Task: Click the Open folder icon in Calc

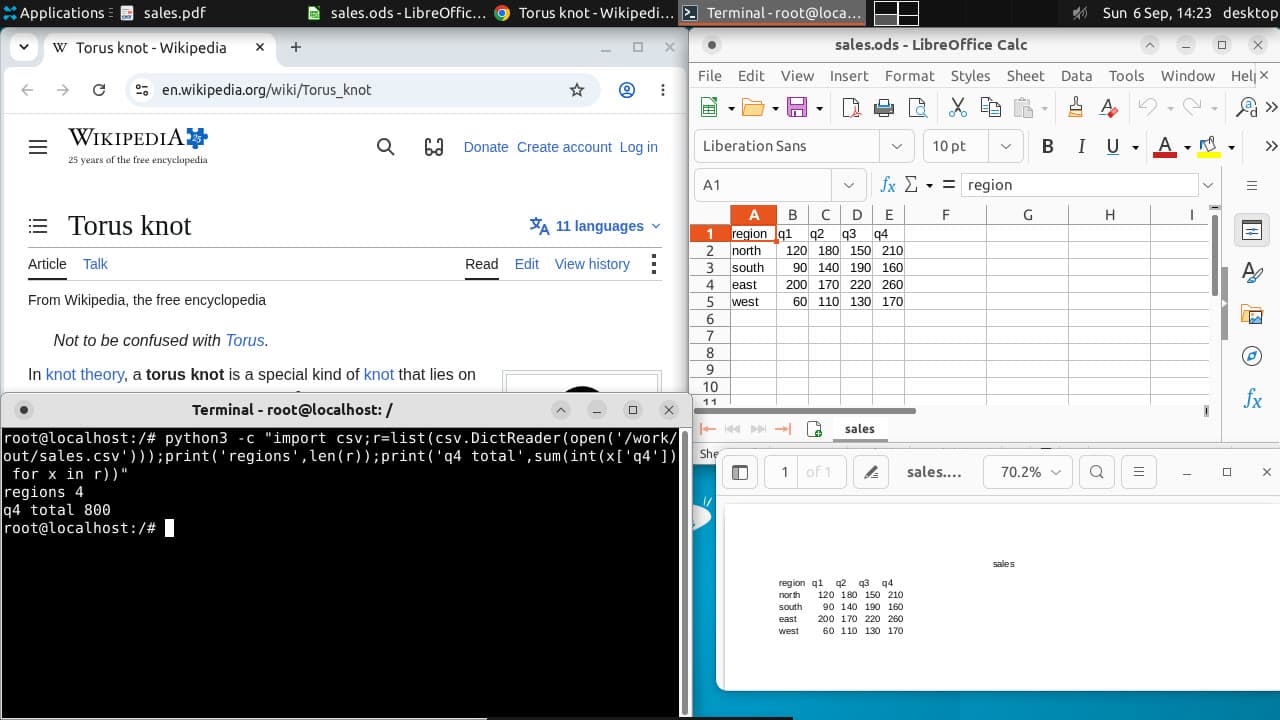Action: point(753,108)
